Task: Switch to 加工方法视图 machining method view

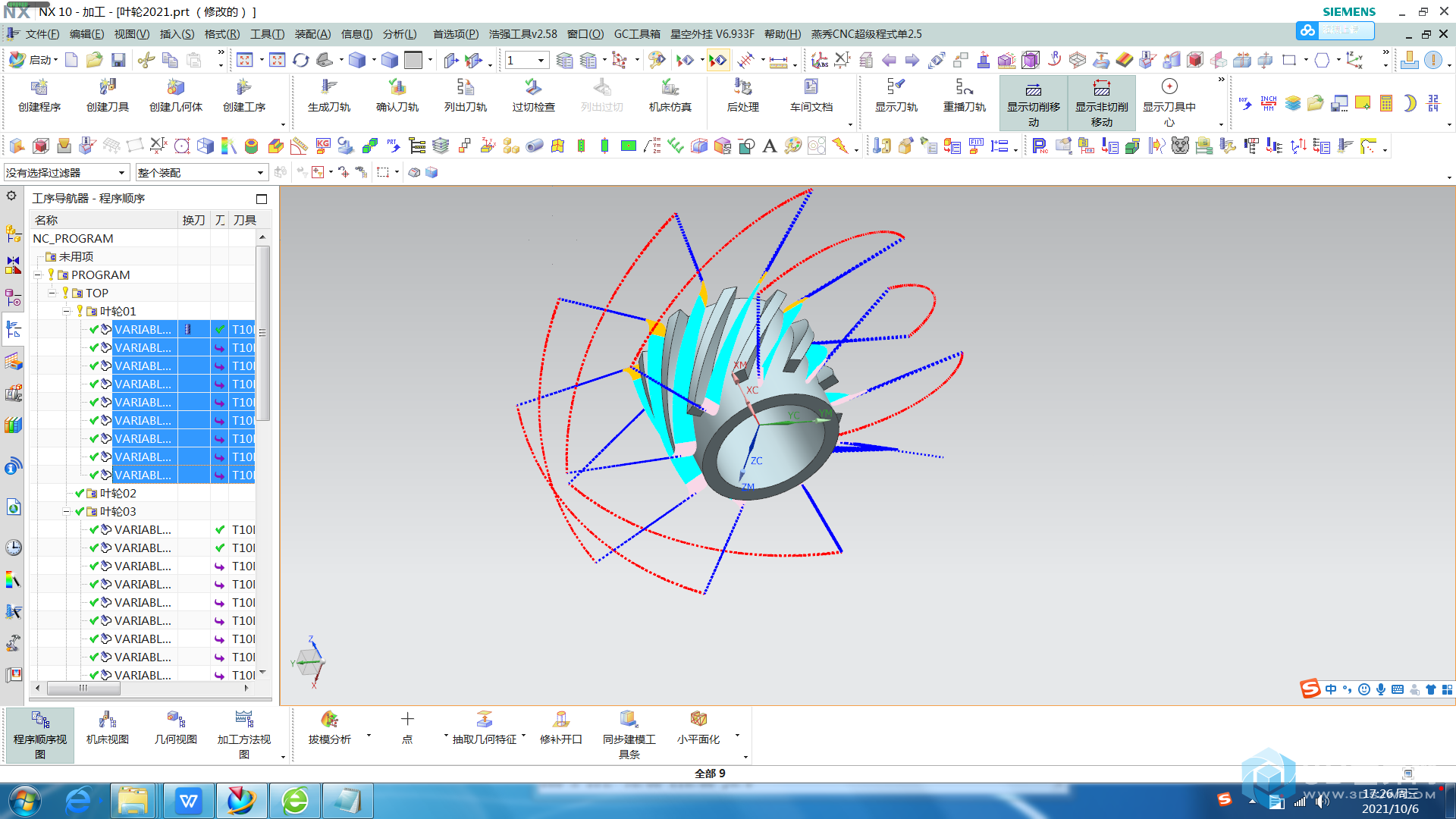Action: [x=244, y=735]
